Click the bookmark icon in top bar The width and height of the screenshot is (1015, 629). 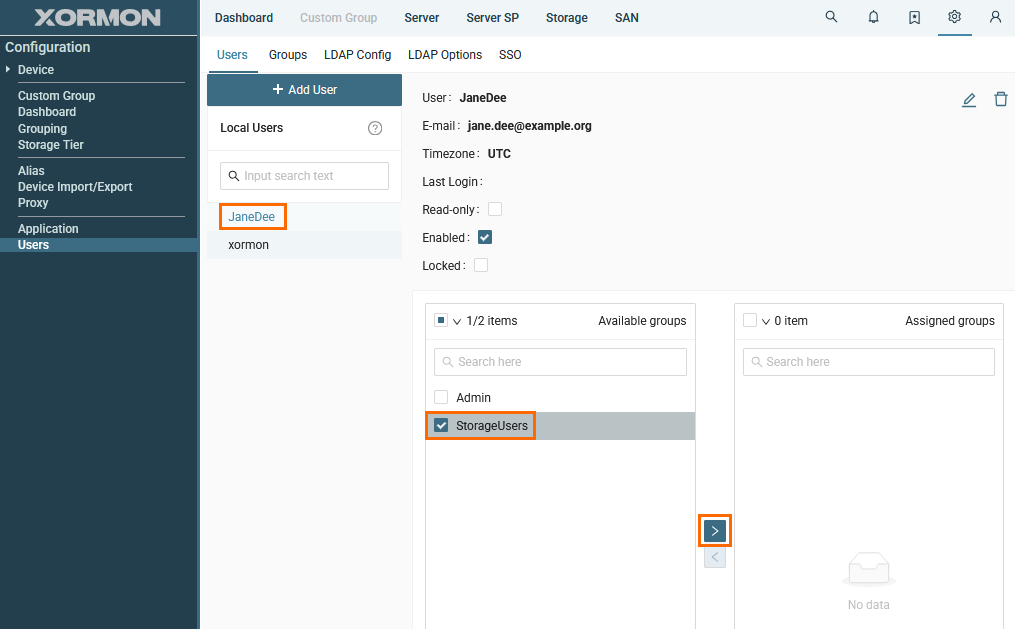tap(914, 17)
